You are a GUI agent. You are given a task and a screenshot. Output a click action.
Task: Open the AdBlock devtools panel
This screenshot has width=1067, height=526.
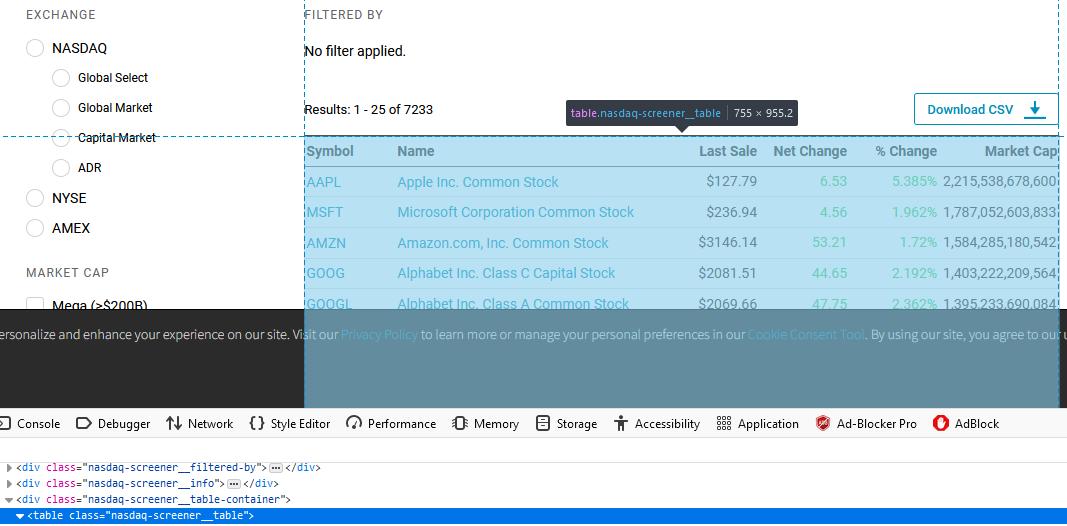966,423
